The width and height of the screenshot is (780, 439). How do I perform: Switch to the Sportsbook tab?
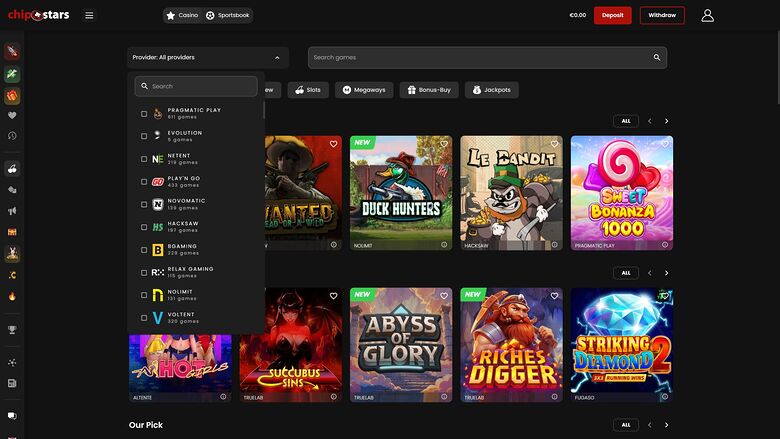[228, 15]
